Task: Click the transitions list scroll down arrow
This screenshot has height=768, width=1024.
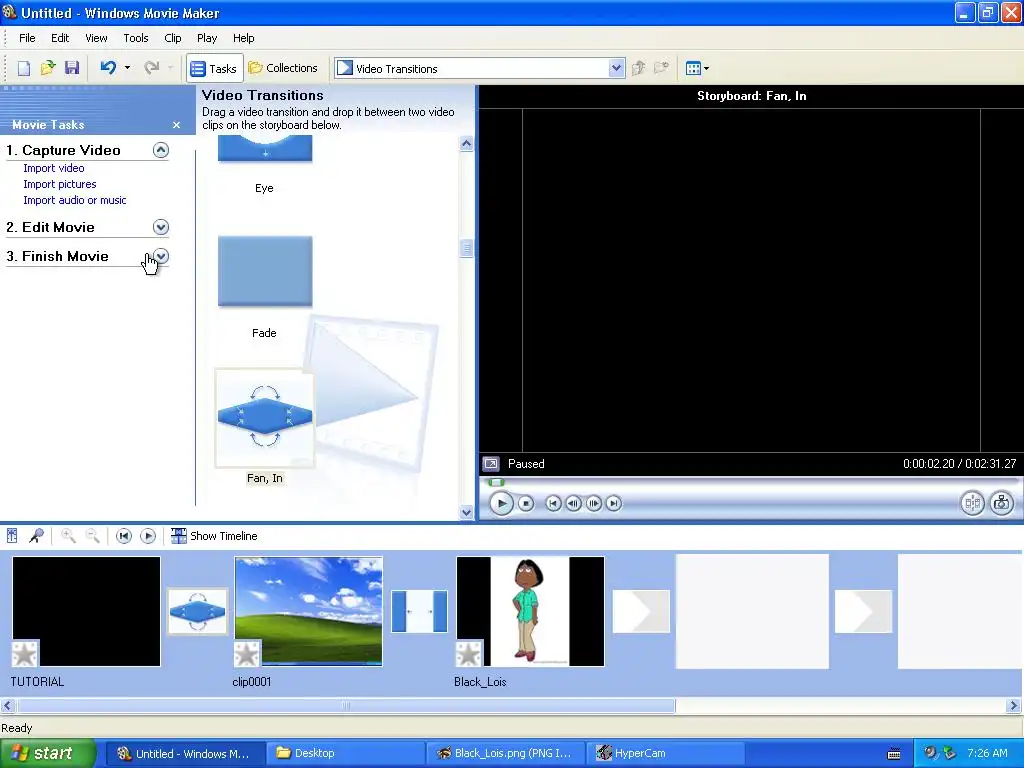Action: [466, 512]
